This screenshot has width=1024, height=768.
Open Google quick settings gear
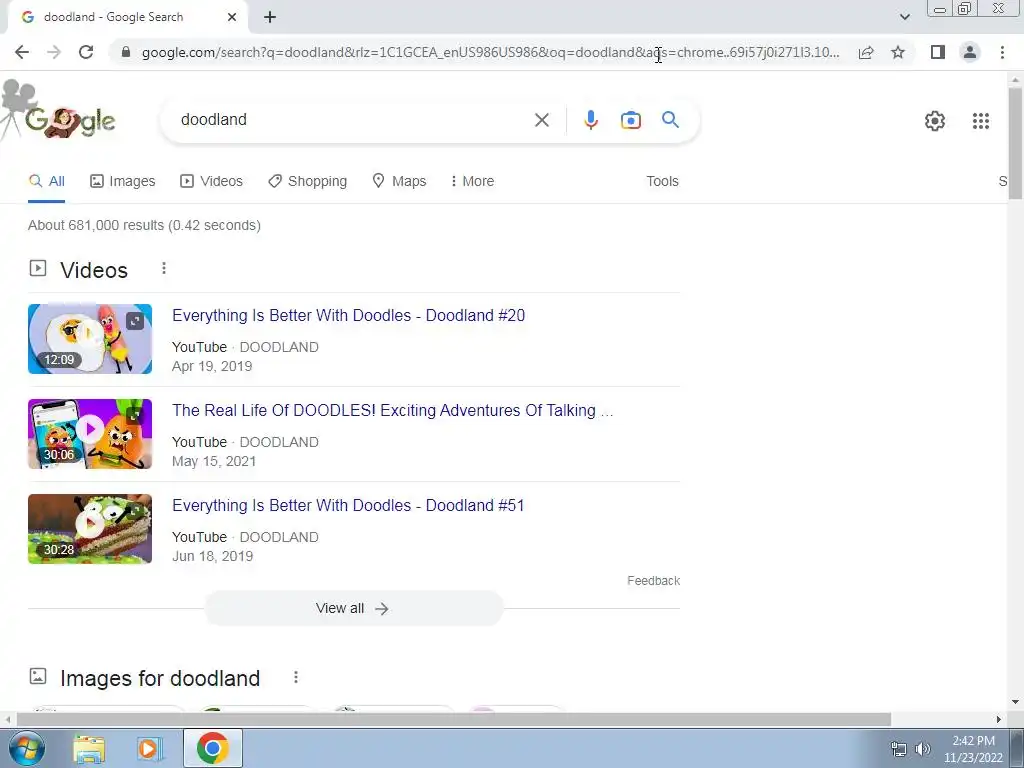coord(935,121)
